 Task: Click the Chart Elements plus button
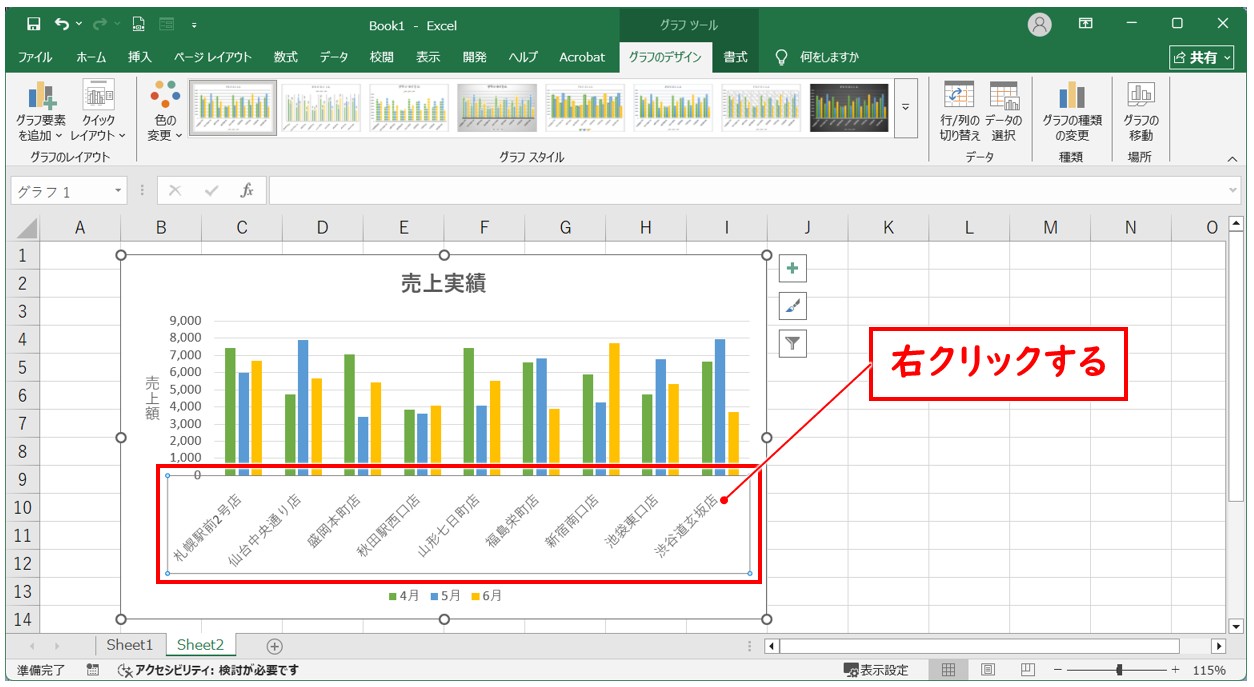click(x=792, y=268)
